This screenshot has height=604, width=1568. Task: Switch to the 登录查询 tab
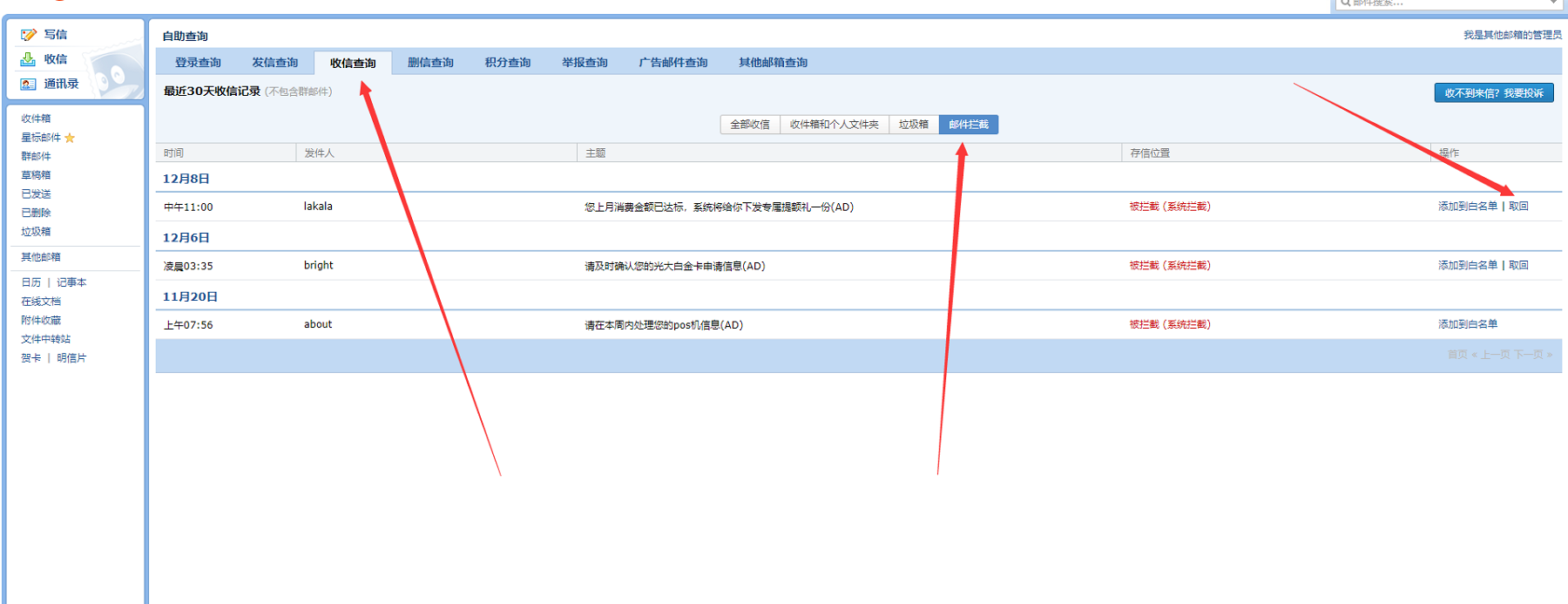[x=198, y=63]
